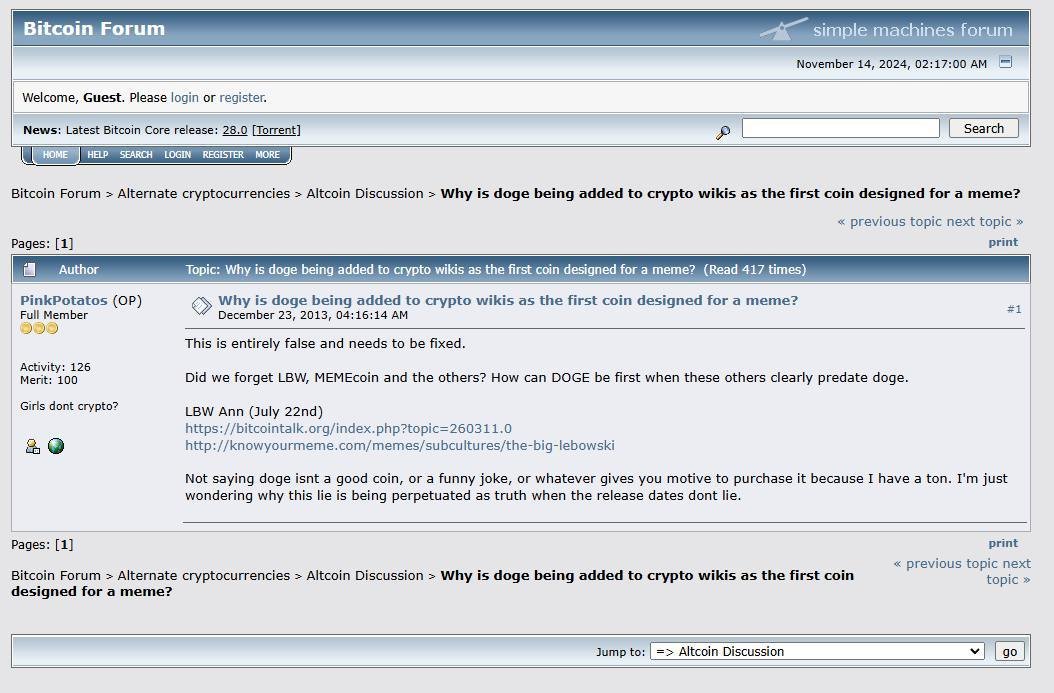This screenshot has height=693, width=1054.
Task: Click the November 14, 2024 timestamp
Action: [891, 64]
